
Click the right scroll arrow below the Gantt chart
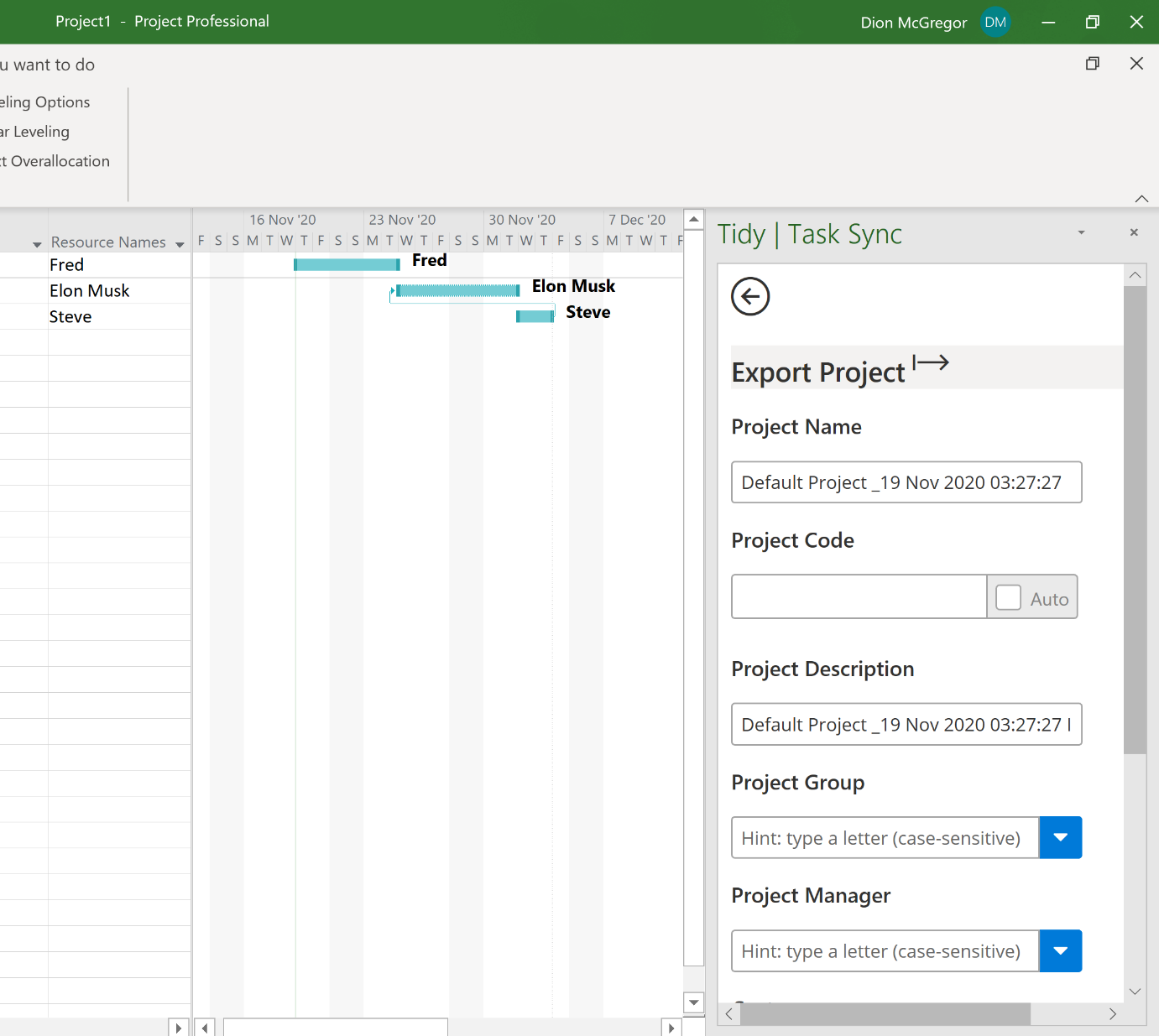pos(671,1027)
